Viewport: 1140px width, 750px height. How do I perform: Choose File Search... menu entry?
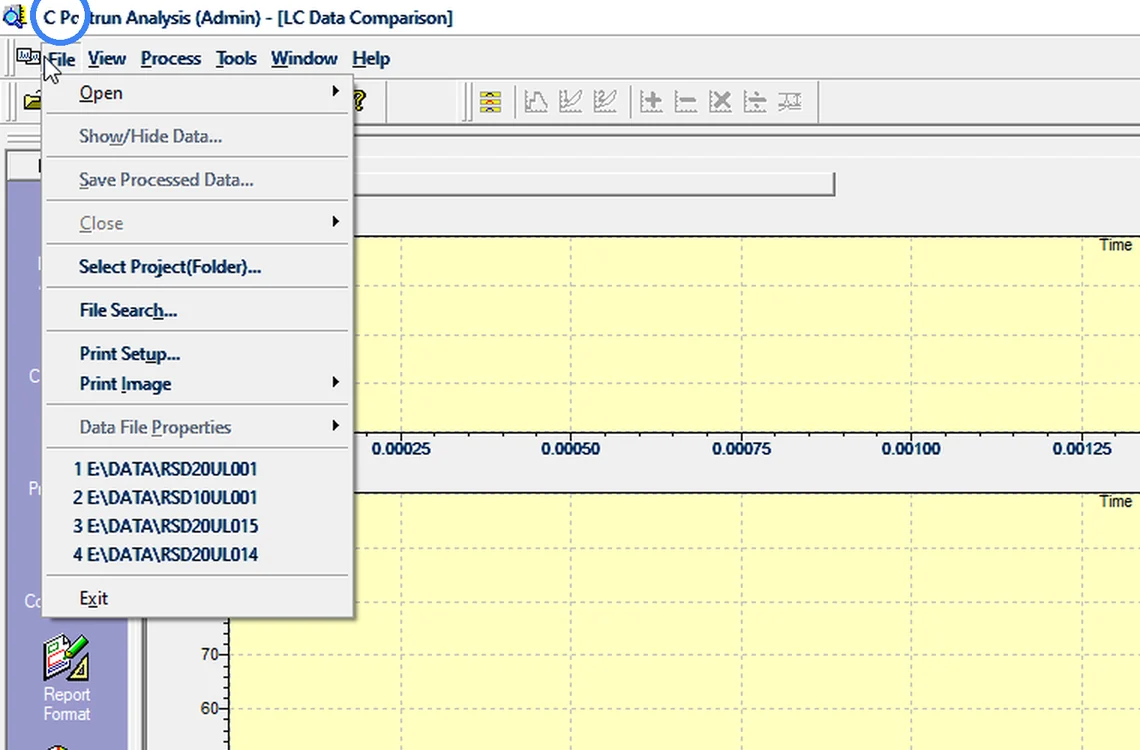tap(198, 310)
